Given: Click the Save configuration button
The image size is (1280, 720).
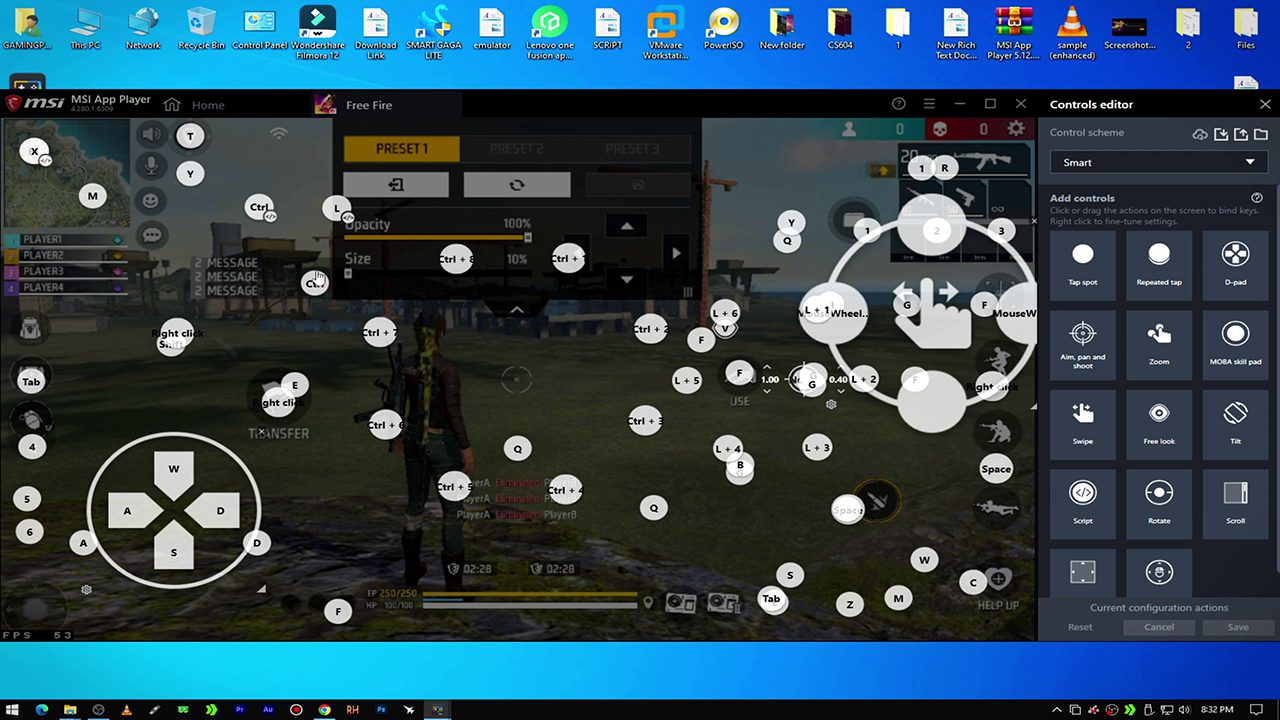Looking at the screenshot, I should [1238, 627].
